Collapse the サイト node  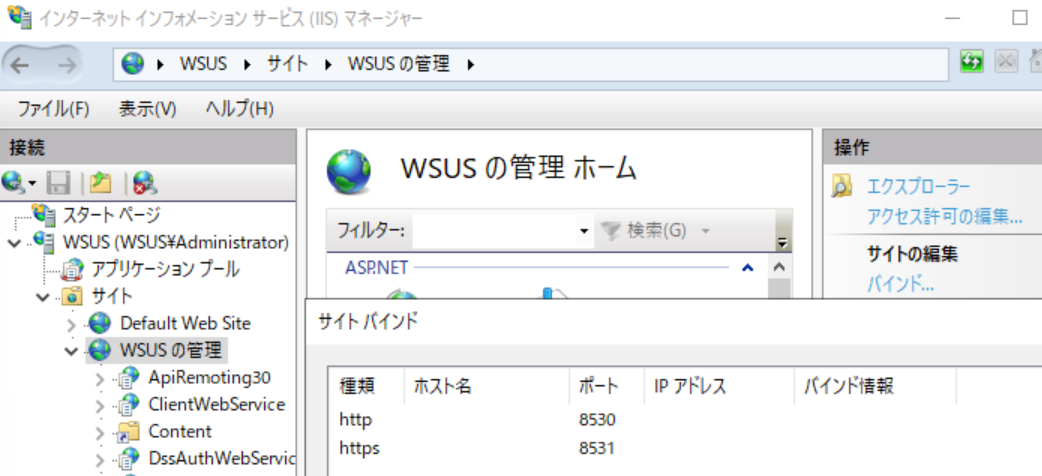[x=43, y=297]
